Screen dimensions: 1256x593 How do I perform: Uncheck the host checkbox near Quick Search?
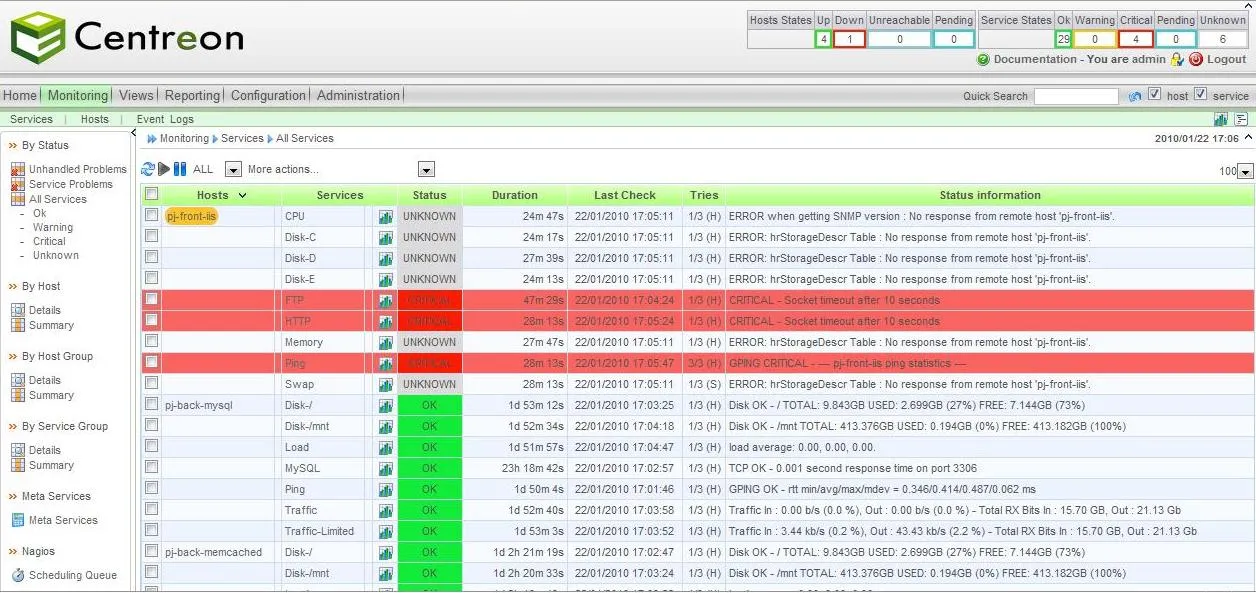coord(1155,96)
